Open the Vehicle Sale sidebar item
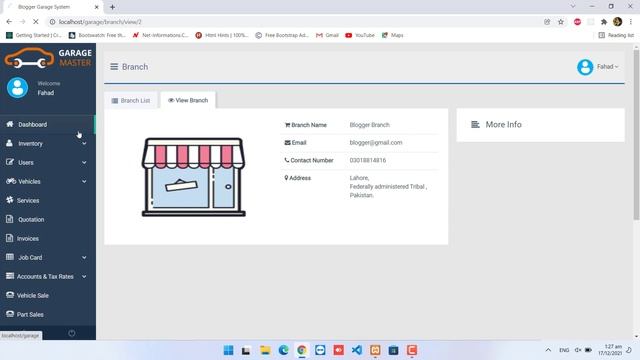640x360 pixels. click(x=47, y=296)
